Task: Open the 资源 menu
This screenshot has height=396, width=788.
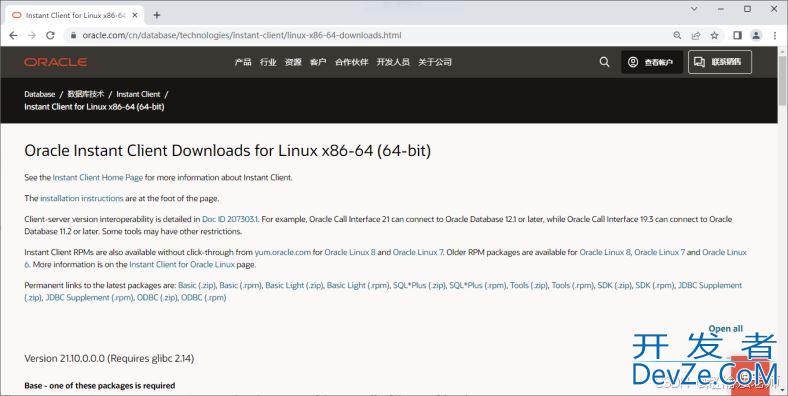Action: pyautogui.click(x=293, y=62)
